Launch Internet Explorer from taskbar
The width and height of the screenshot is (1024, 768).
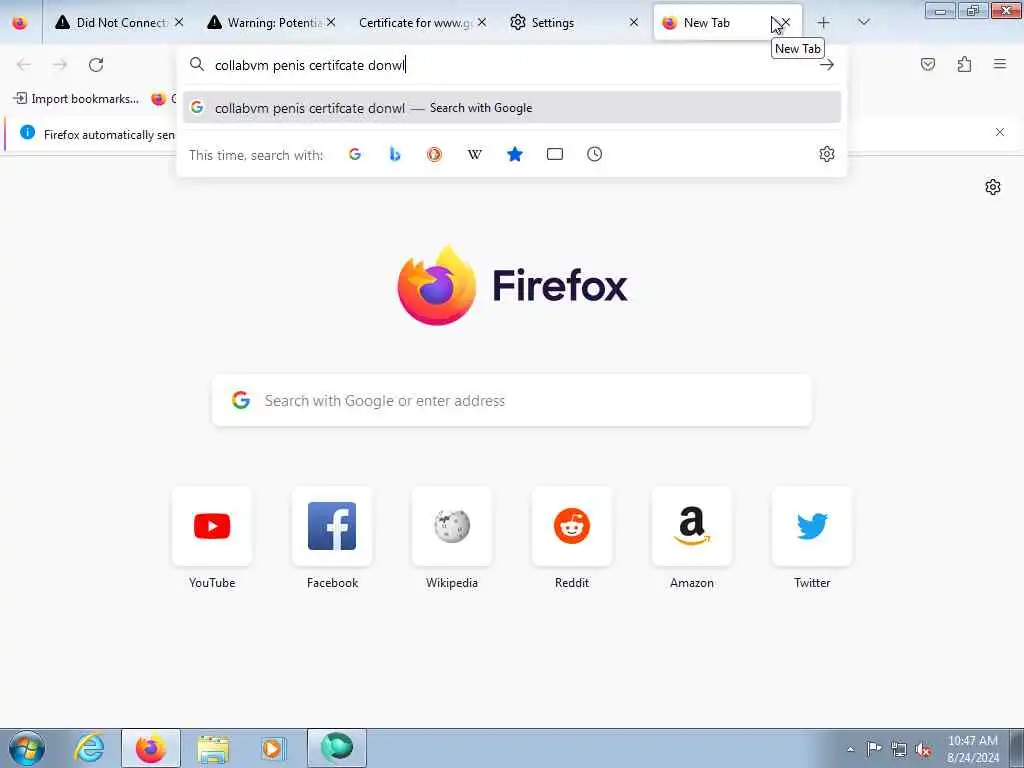click(89, 748)
